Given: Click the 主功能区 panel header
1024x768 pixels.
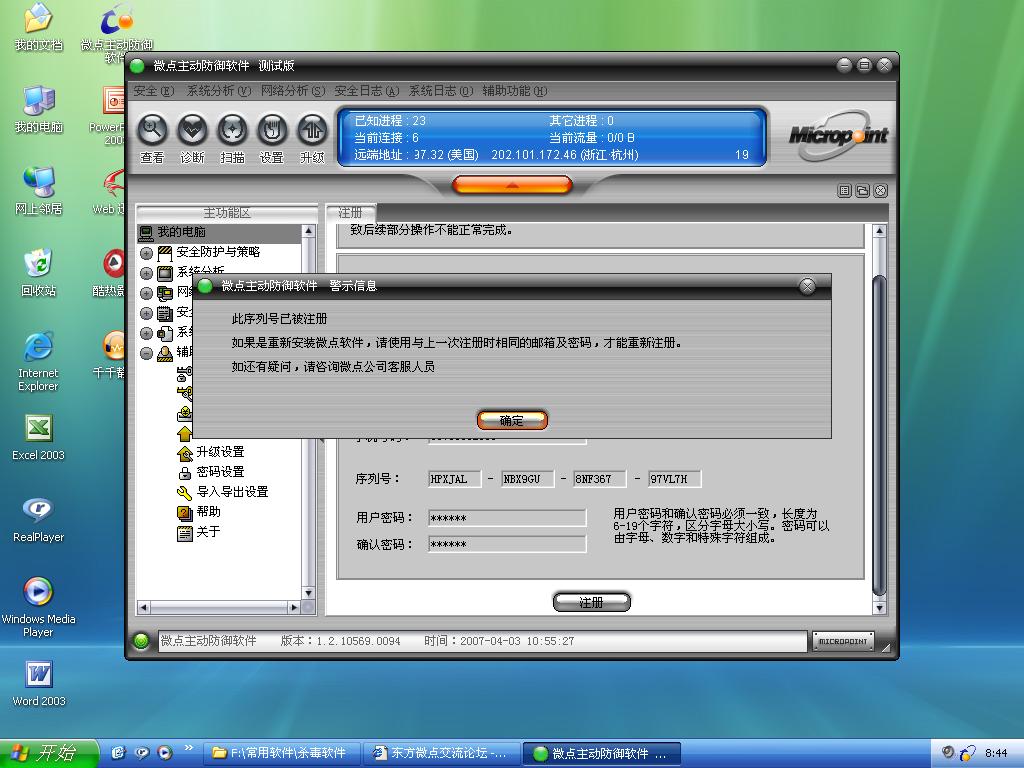Looking at the screenshot, I should pos(226,213).
